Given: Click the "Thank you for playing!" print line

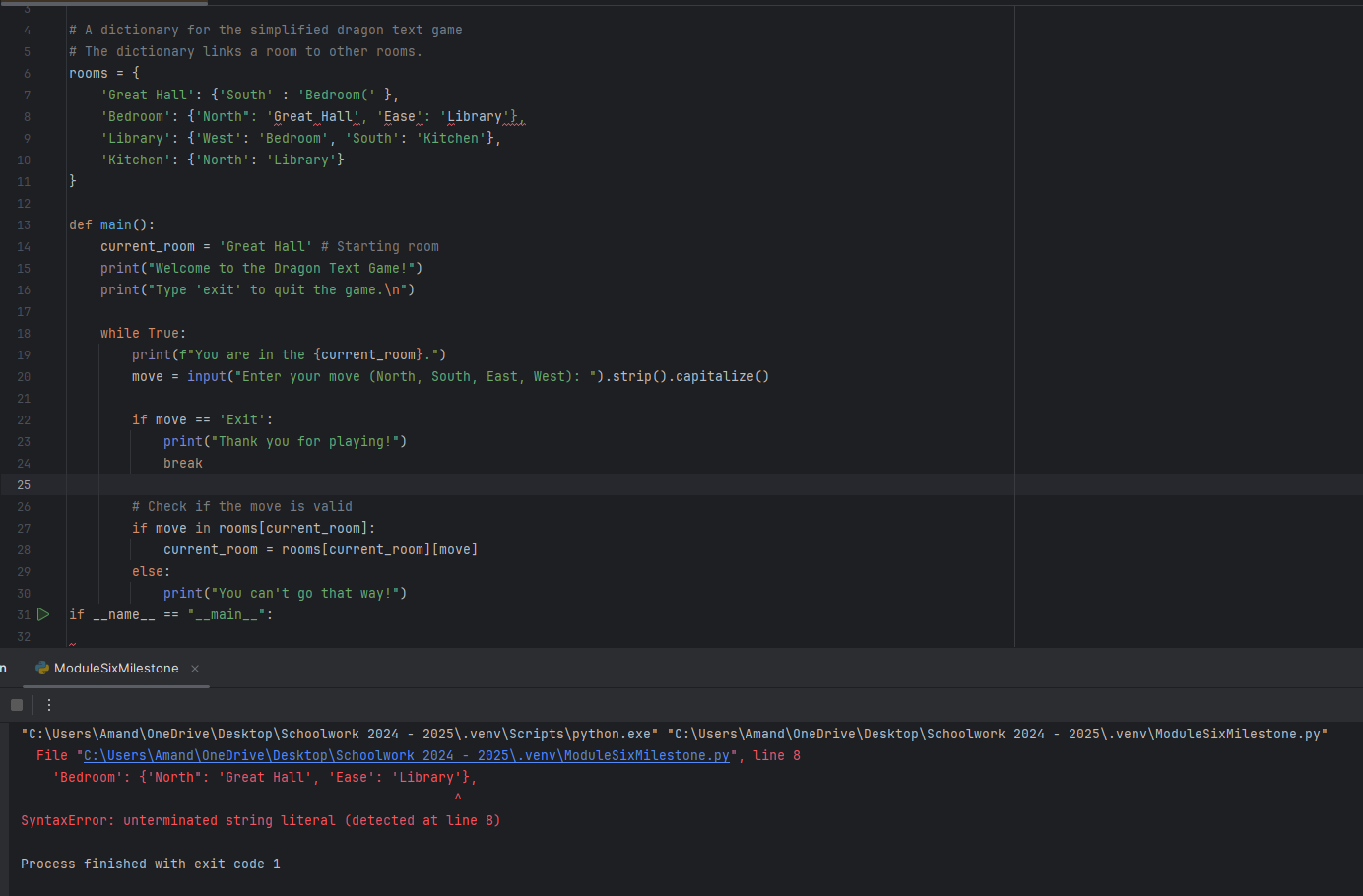Looking at the screenshot, I should tap(286, 442).
